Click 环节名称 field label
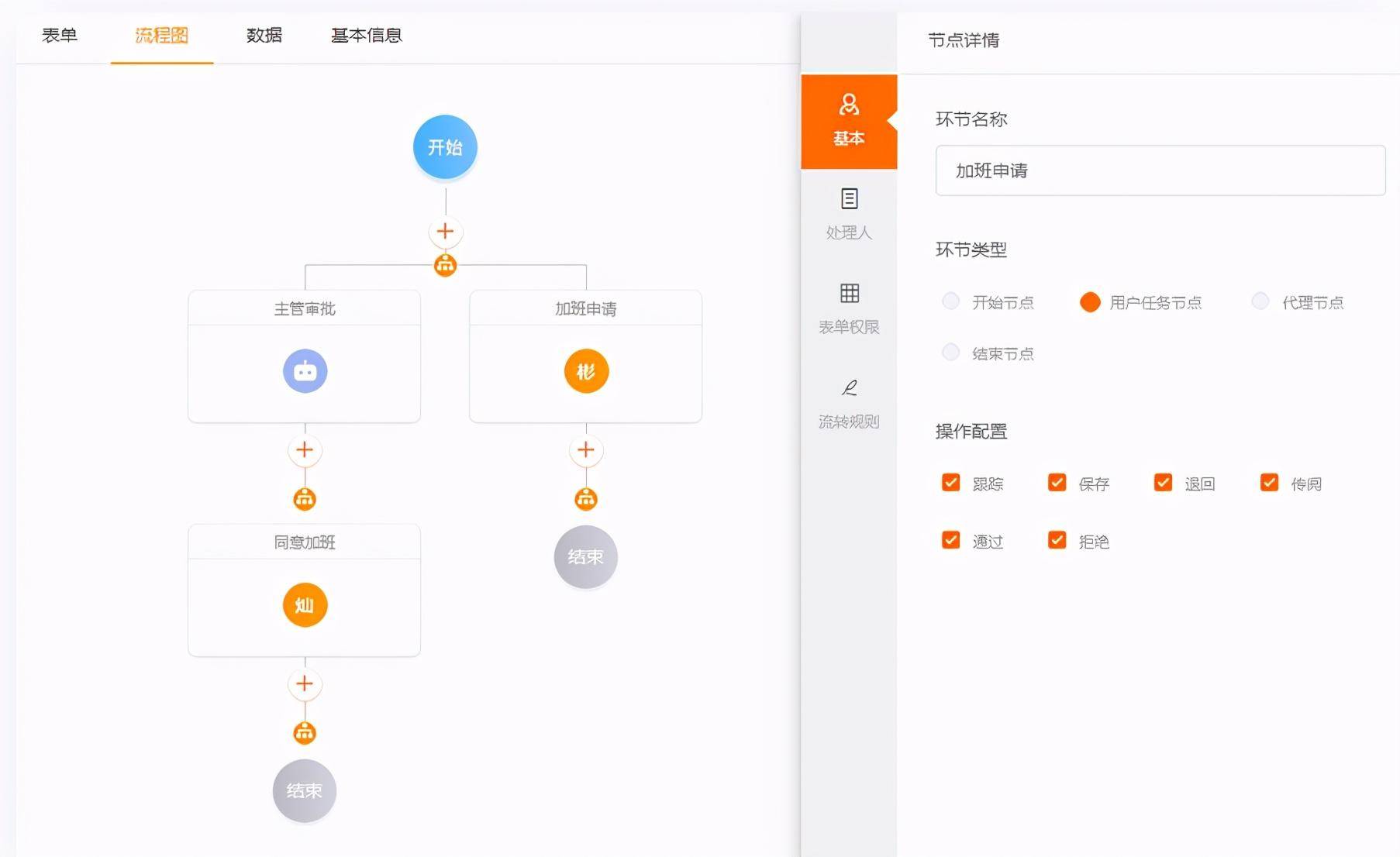Viewport: 1400px width, 857px height. (971, 119)
